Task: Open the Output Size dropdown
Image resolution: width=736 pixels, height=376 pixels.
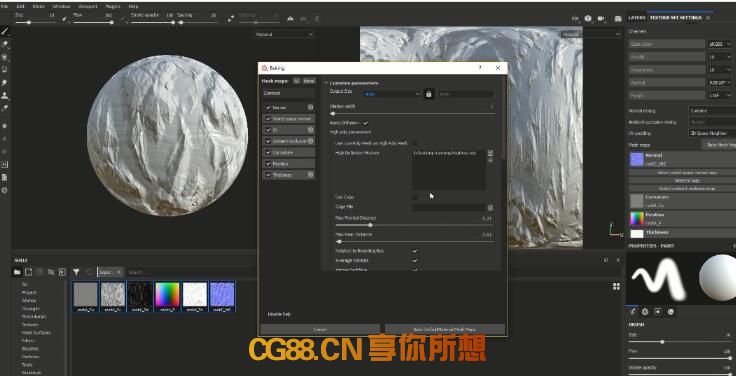Action: click(x=392, y=94)
